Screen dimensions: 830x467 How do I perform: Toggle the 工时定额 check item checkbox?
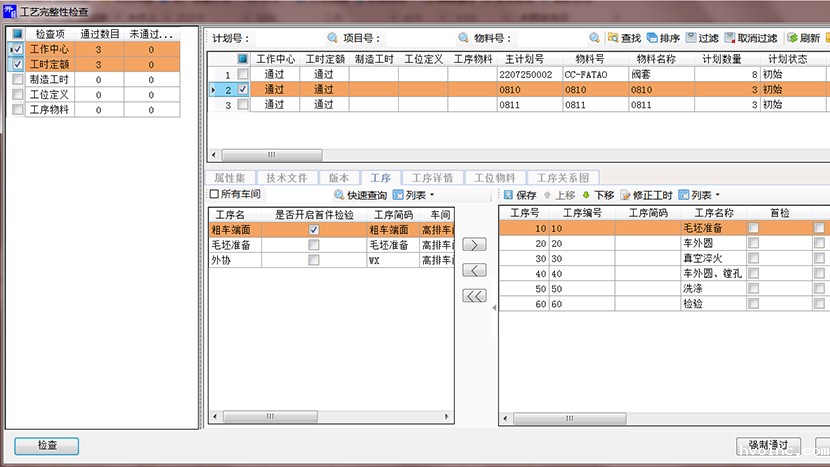click(x=17, y=64)
